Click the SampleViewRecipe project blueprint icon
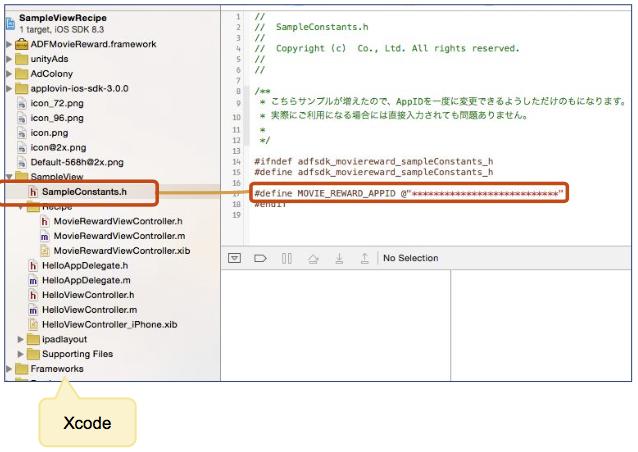This screenshot has width=638, height=452. [10, 24]
